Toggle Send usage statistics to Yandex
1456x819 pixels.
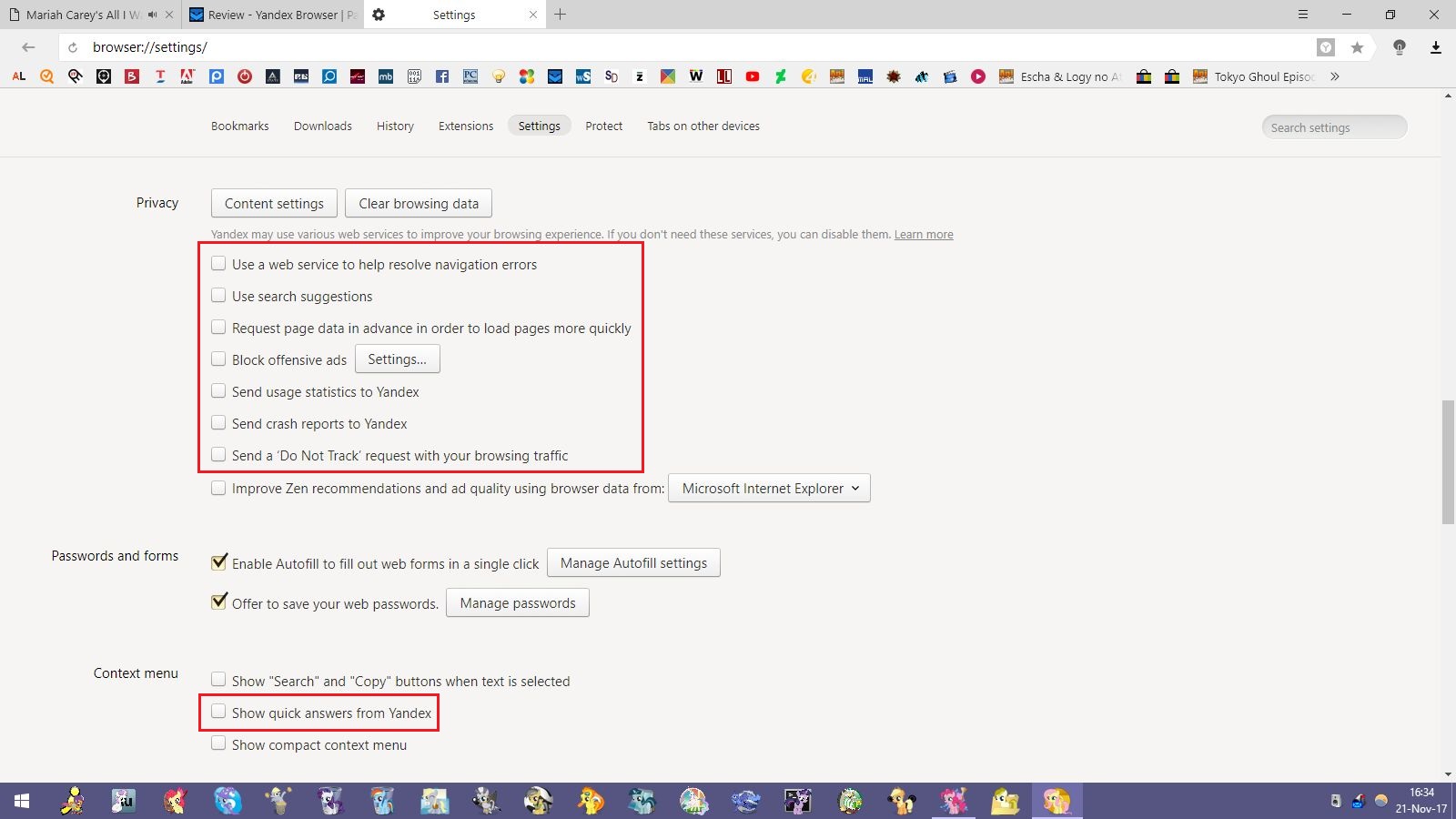[x=218, y=391]
